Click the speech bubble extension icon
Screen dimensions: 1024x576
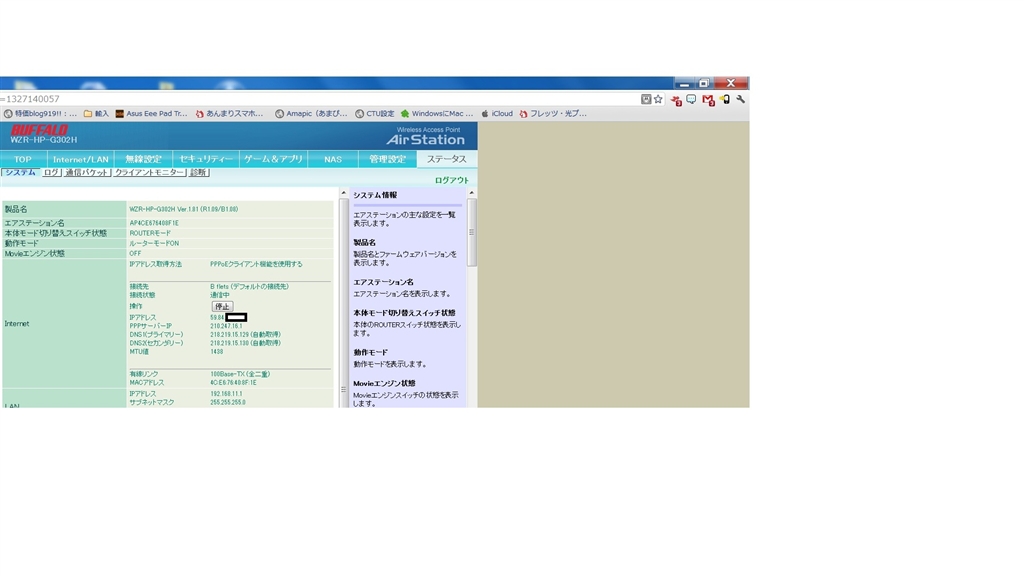tap(691, 99)
